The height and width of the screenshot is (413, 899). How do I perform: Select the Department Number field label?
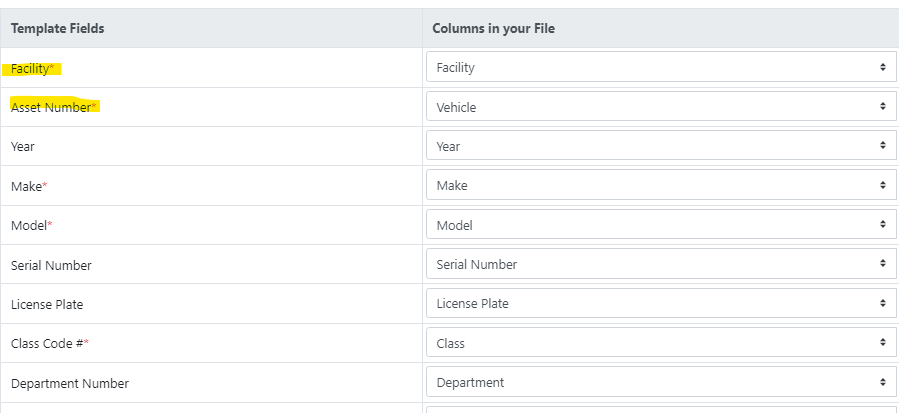click(69, 383)
